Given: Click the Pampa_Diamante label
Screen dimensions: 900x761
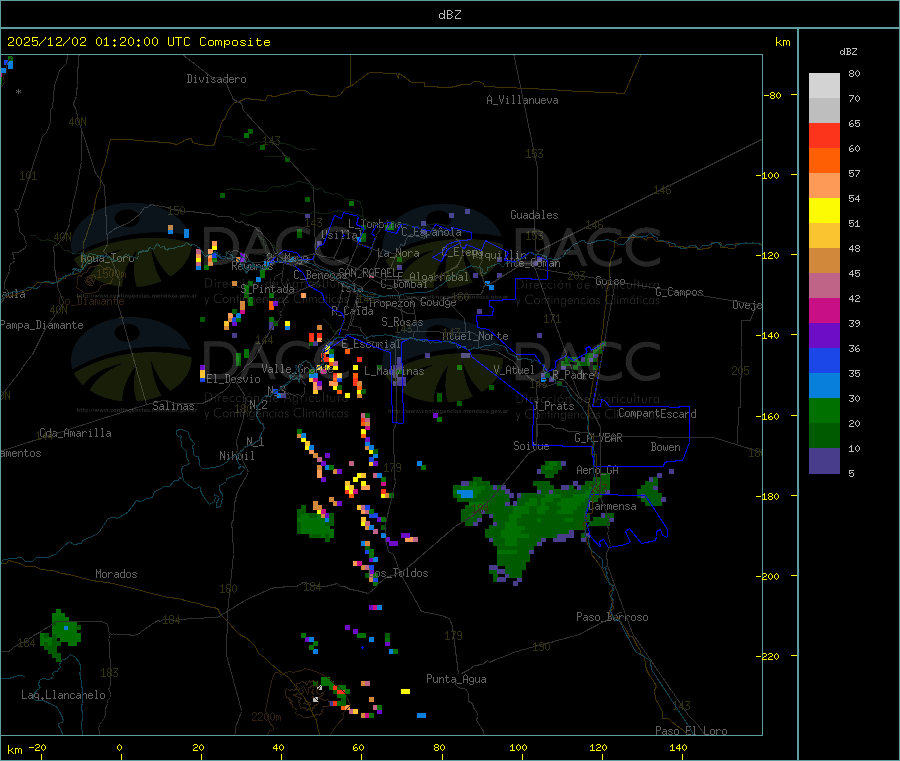Looking at the screenshot, I should [x=42, y=325].
